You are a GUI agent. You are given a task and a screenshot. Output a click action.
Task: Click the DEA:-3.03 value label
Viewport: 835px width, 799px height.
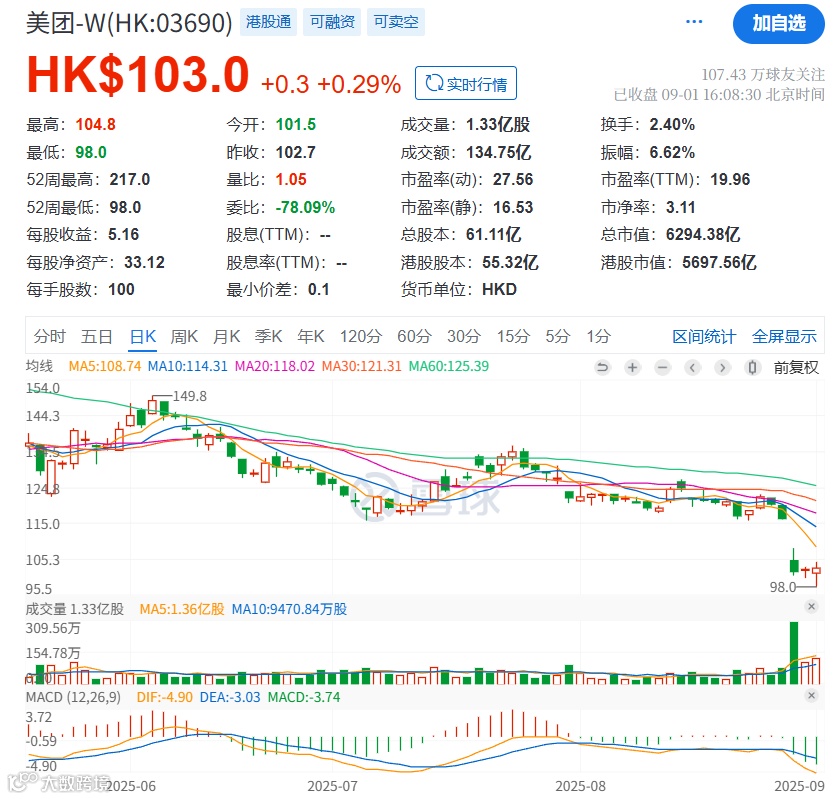click(x=230, y=697)
